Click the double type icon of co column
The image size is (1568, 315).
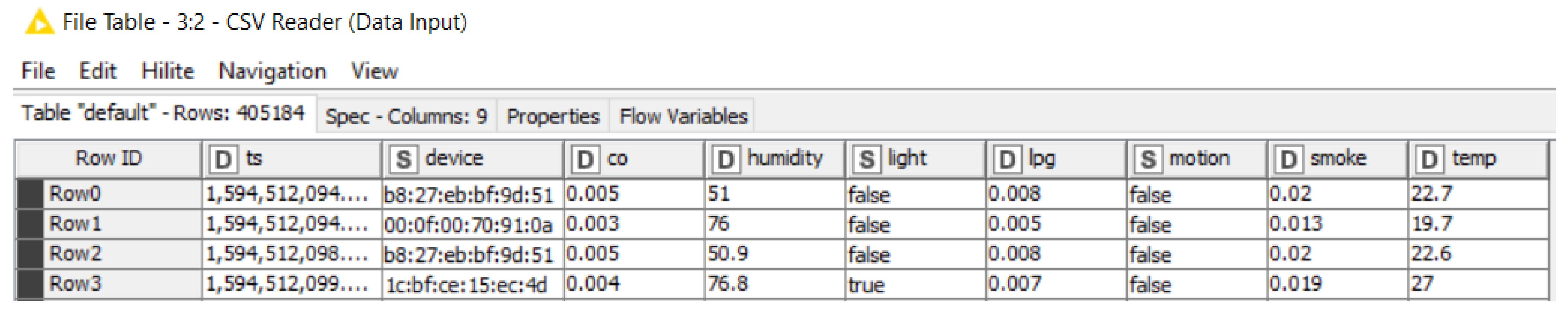(585, 160)
